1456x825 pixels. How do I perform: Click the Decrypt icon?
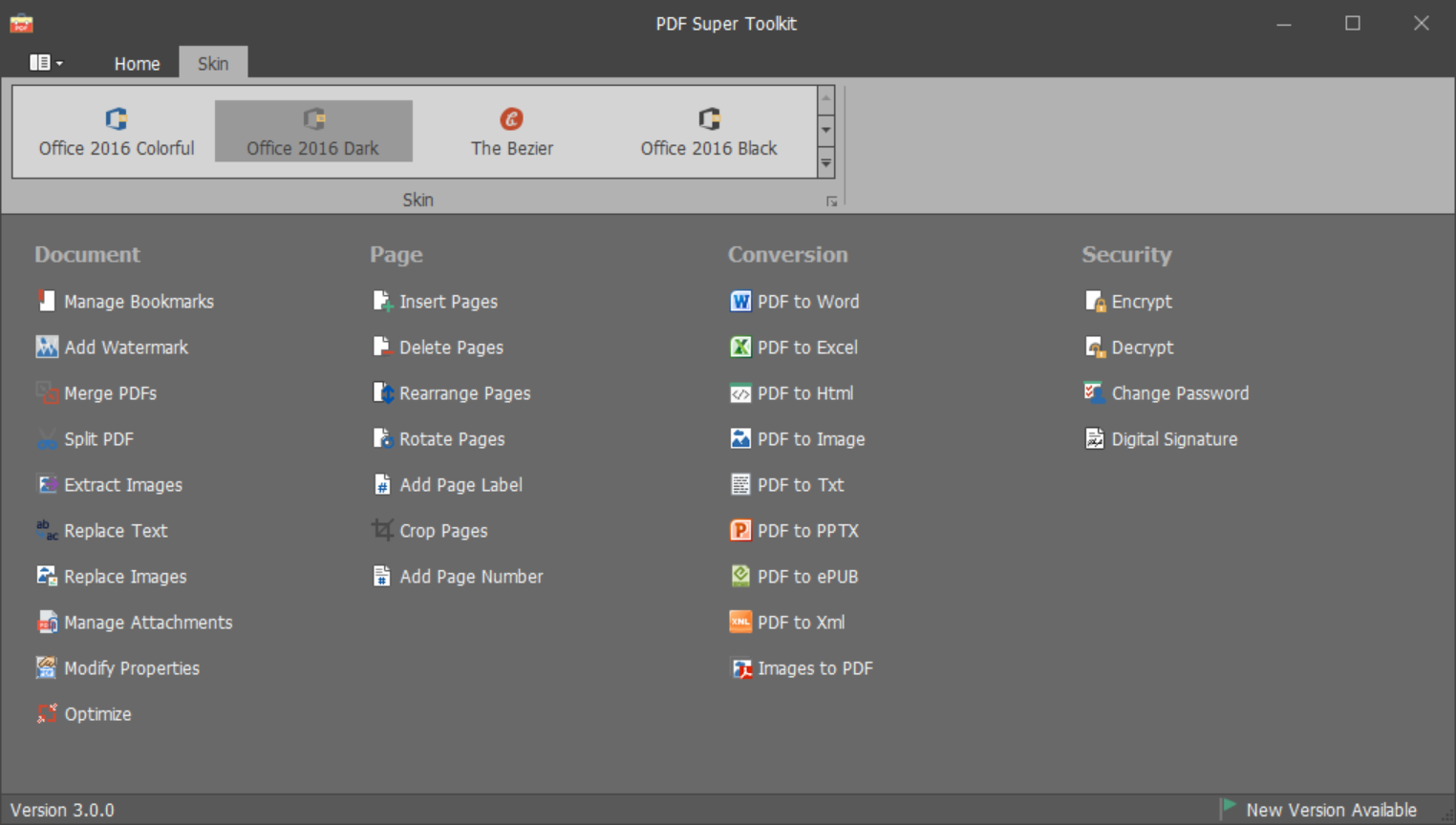pyautogui.click(x=1095, y=348)
